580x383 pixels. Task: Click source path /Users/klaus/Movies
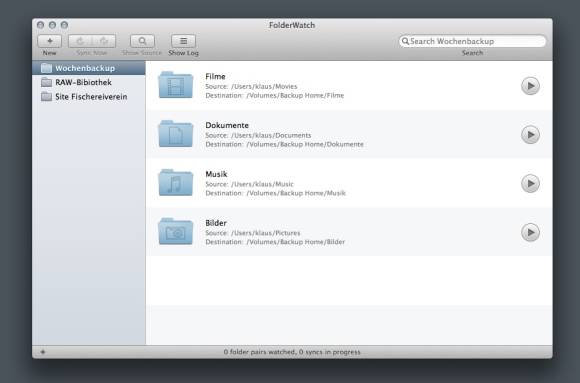point(264,86)
